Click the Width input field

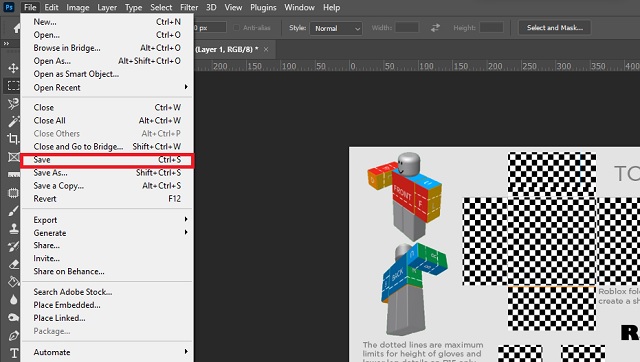click(x=407, y=28)
